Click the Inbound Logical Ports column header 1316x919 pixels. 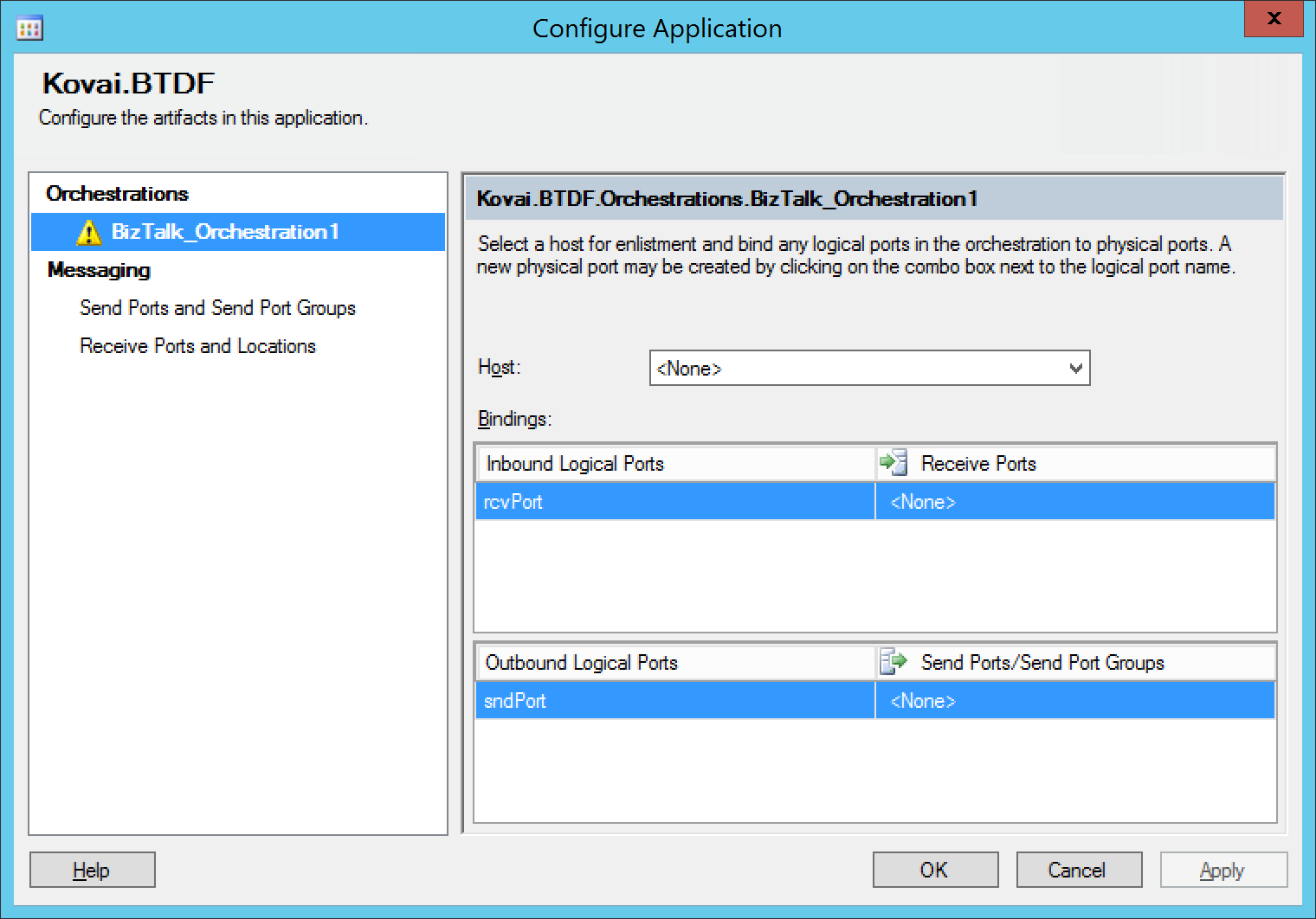(x=576, y=463)
